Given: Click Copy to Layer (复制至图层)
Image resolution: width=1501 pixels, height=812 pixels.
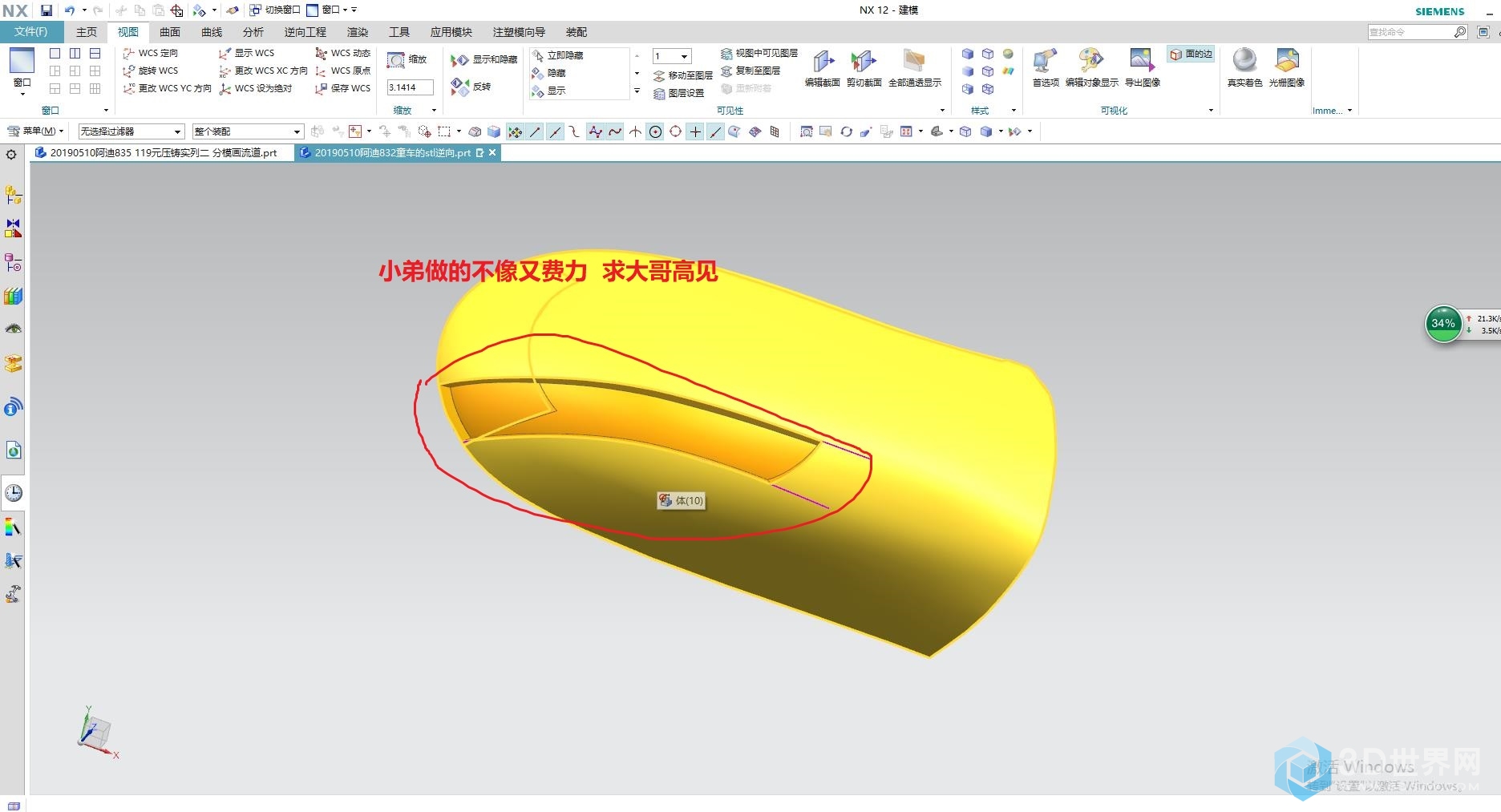Looking at the screenshot, I should (x=750, y=71).
